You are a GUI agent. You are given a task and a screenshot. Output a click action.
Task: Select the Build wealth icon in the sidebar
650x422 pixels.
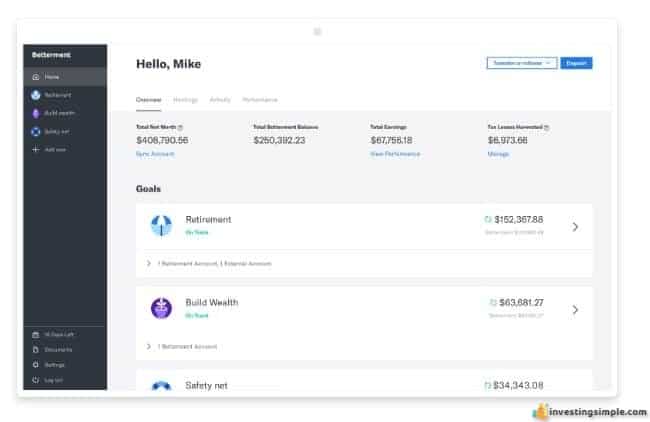coord(36,113)
